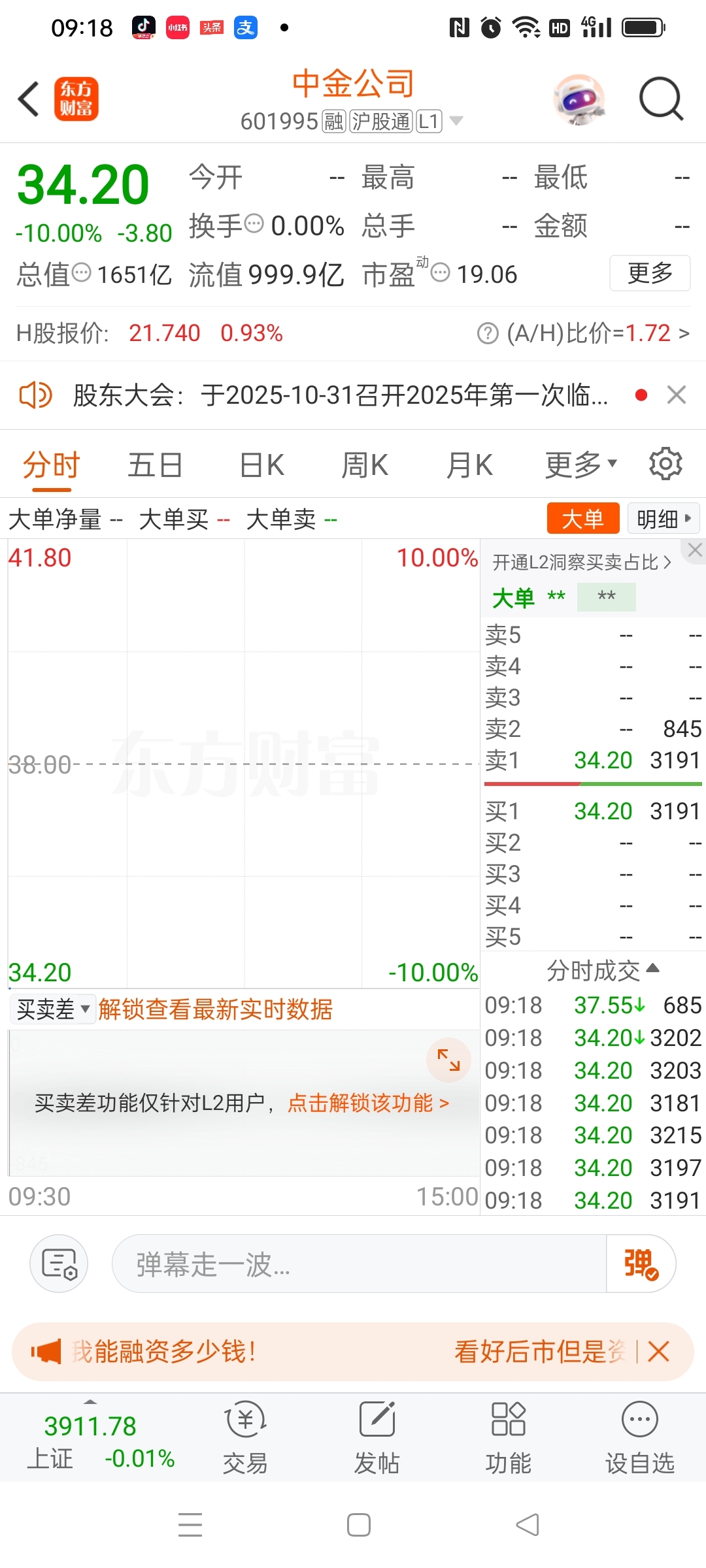The height and width of the screenshot is (1568, 706).
Task: Close the financing promo banner
Action: pyautogui.click(x=659, y=1351)
